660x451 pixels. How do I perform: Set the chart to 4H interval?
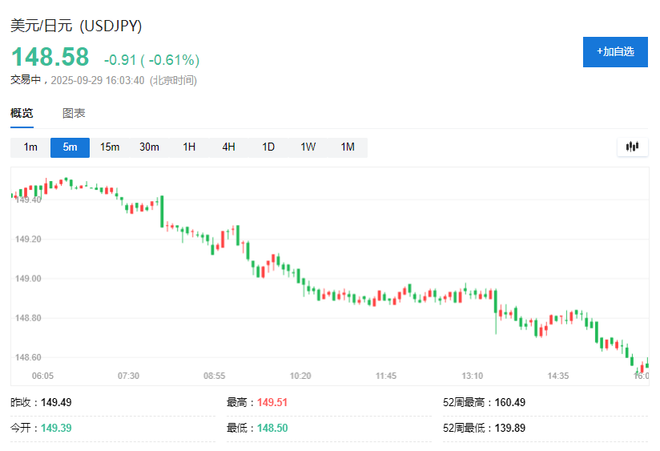pos(228,147)
